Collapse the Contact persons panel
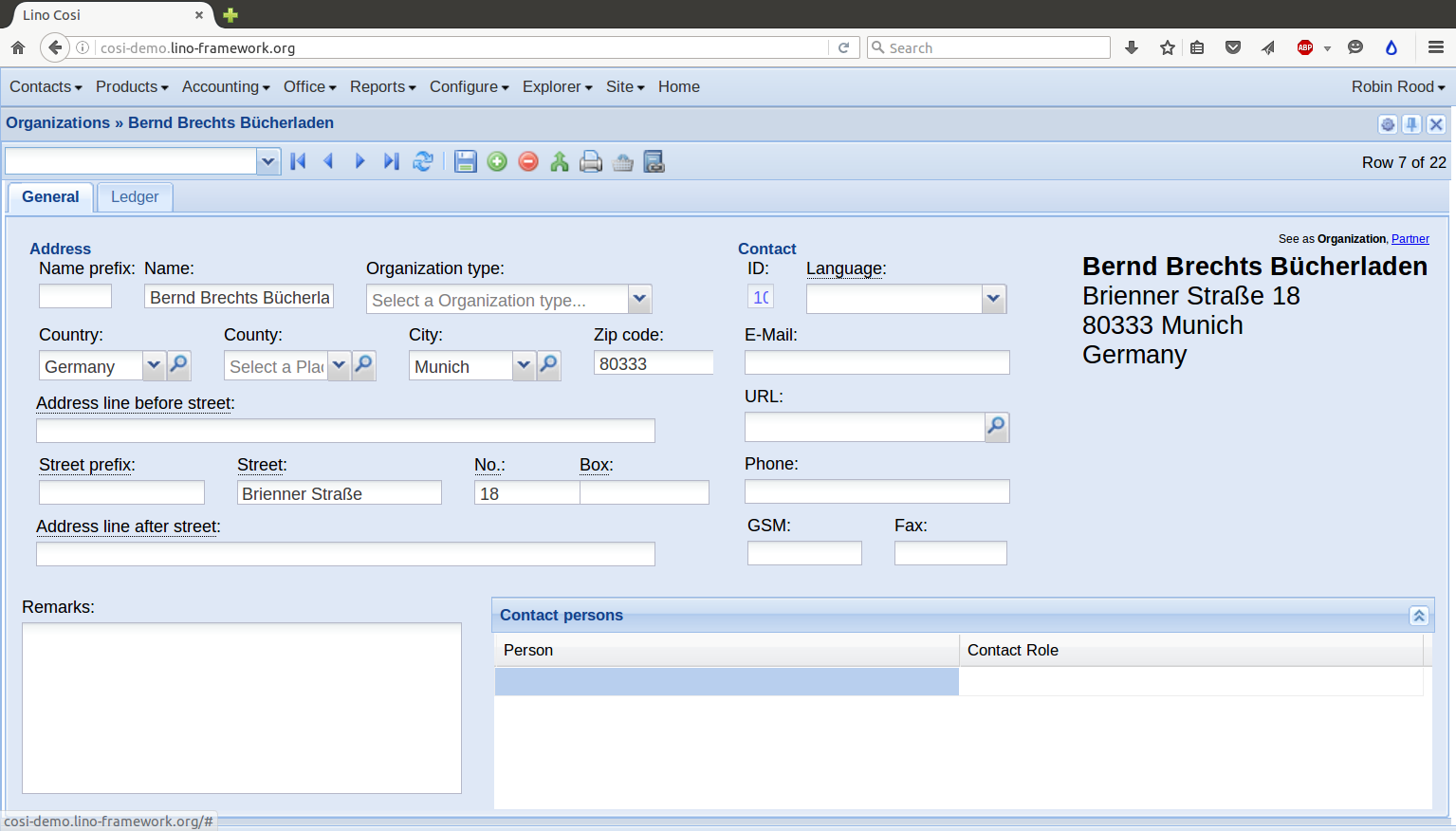Viewport: 1456px width, 831px height. tap(1419, 616)
